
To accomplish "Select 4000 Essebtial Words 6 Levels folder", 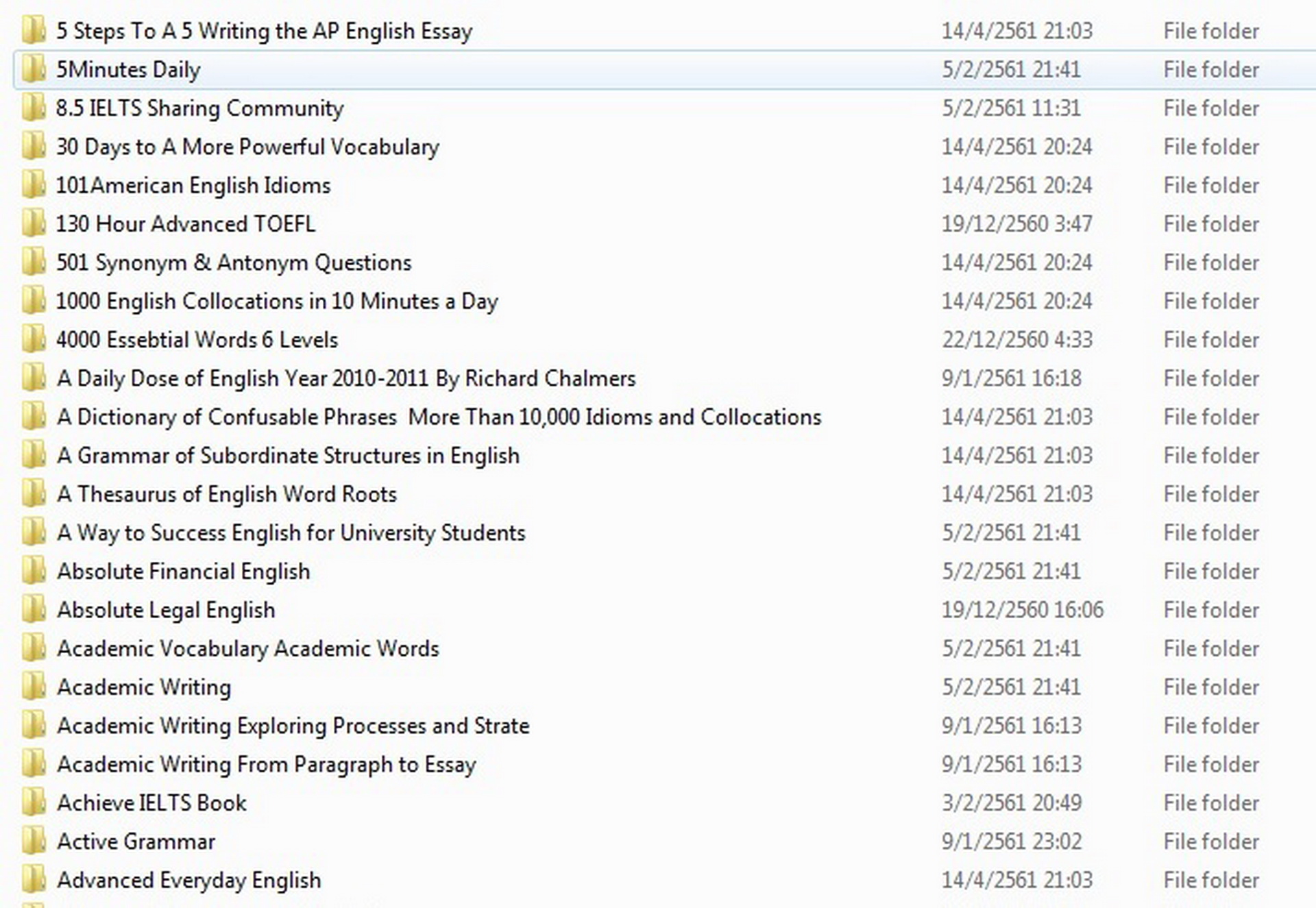I will (197, 340).
